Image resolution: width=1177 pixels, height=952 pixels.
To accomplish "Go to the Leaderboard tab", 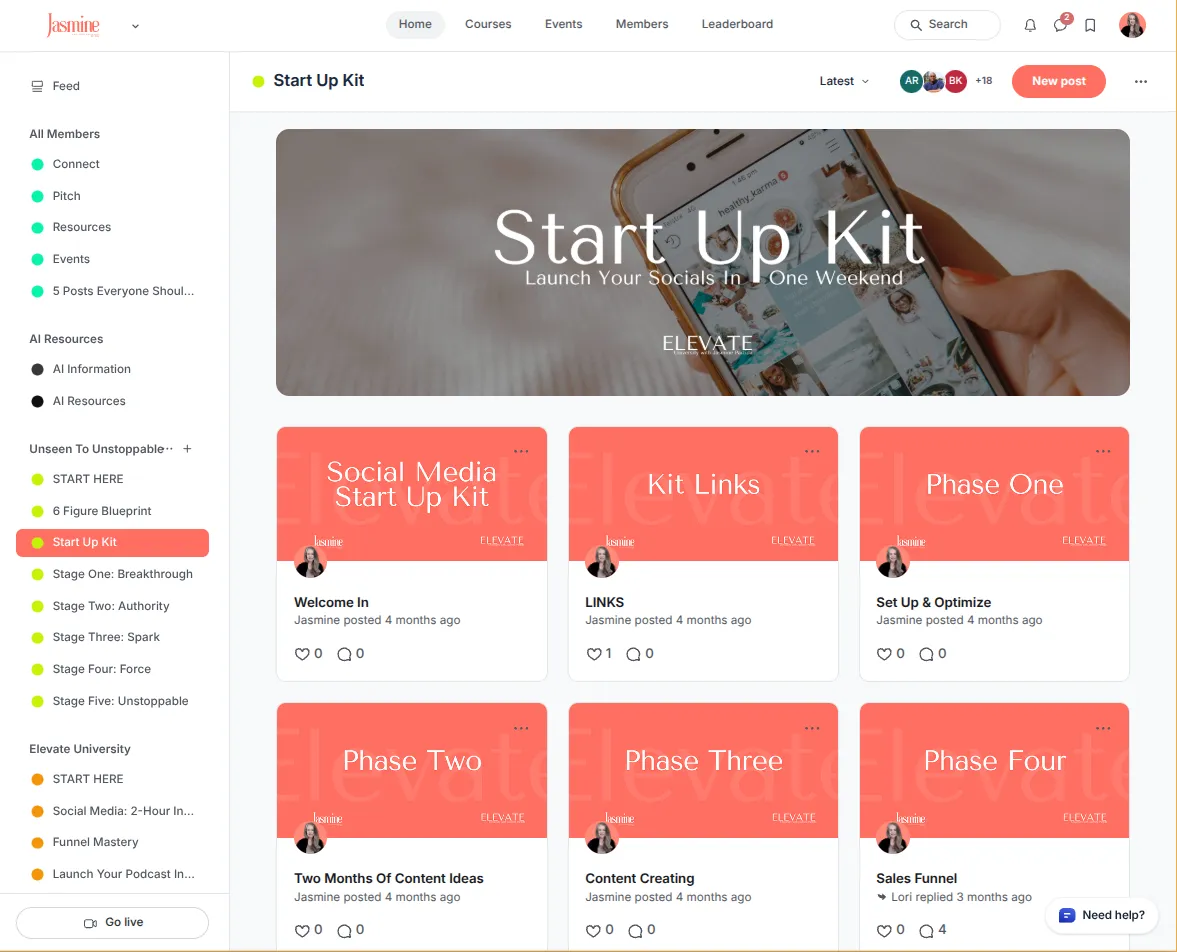I will 737,24.
